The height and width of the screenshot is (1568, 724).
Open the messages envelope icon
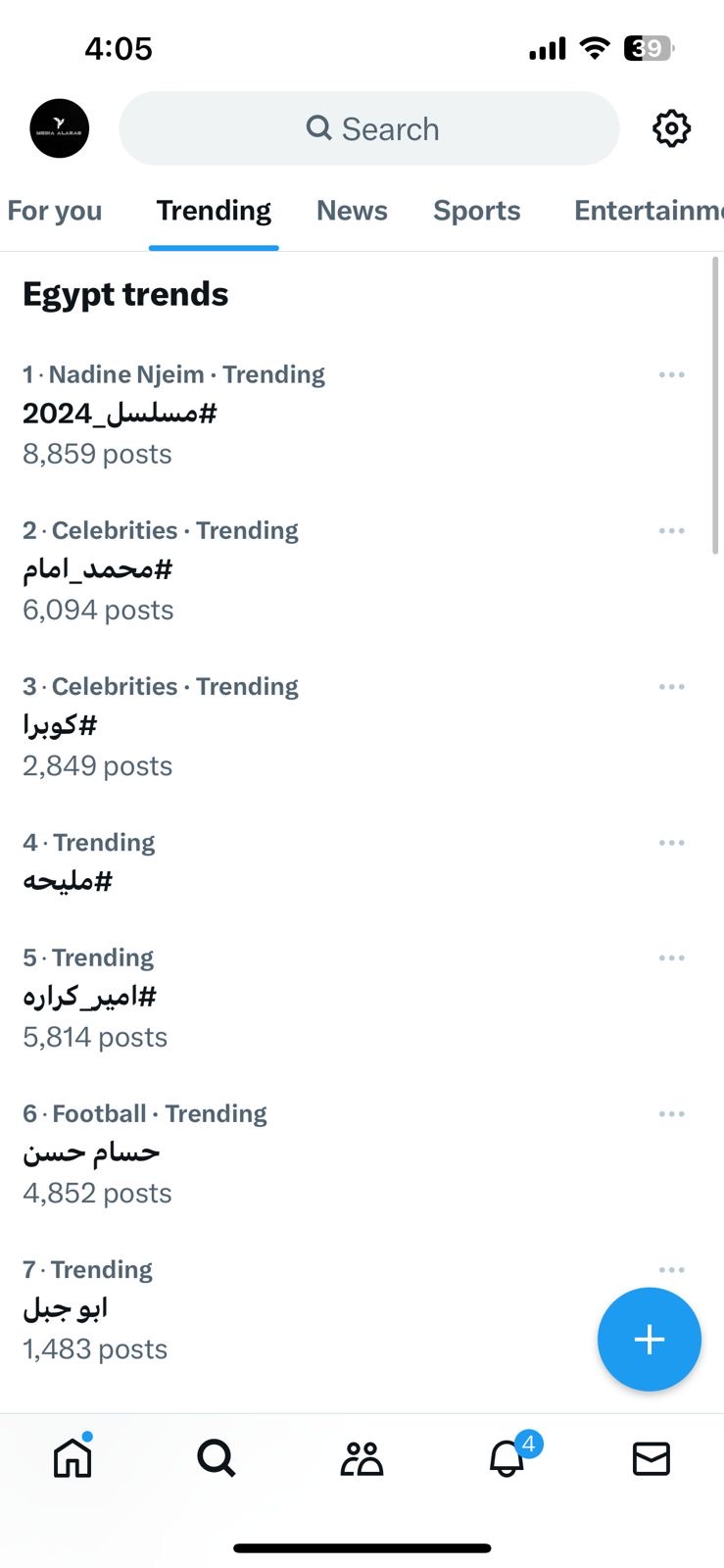[x=652, y=1458]
